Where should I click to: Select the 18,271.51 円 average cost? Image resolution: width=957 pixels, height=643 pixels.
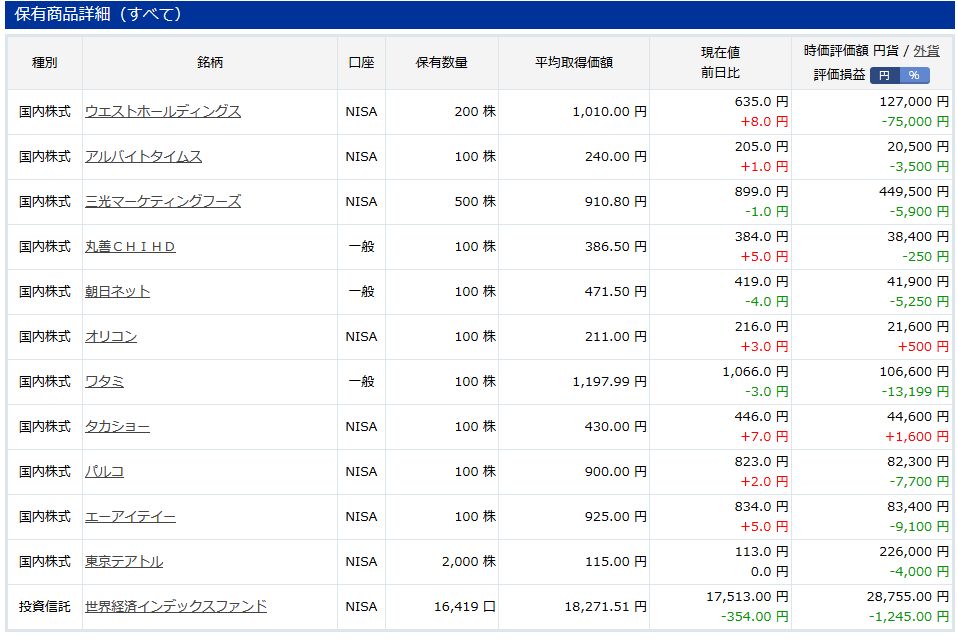point(605,606)
